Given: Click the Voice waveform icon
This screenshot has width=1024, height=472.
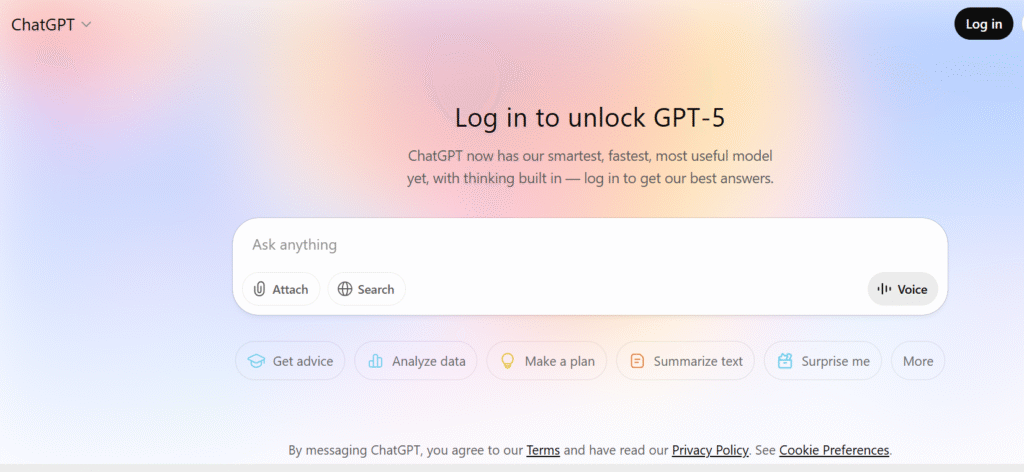Looking at the screenshot, I should (x=884, y=289).
